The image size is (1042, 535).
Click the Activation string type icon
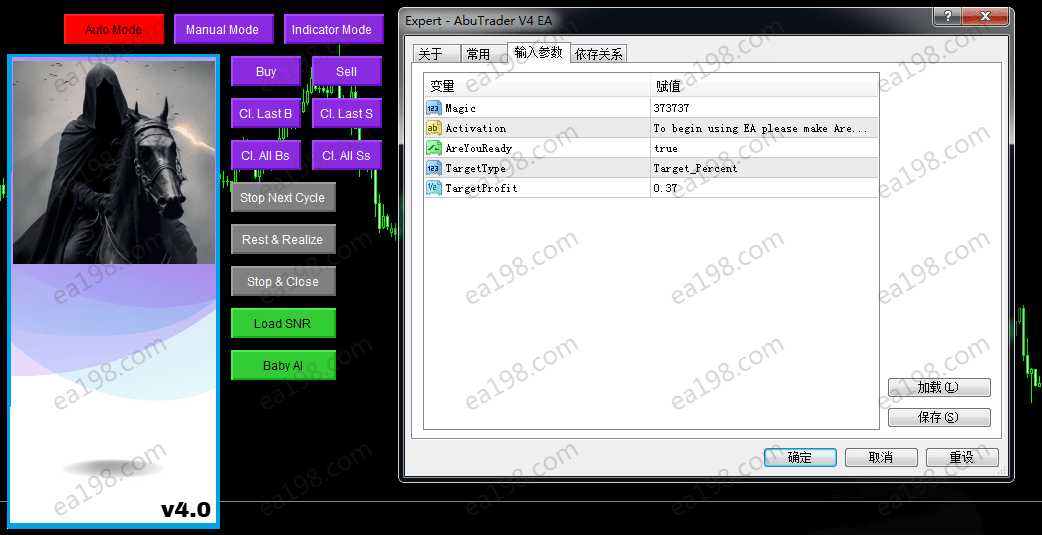click(433, 128)
